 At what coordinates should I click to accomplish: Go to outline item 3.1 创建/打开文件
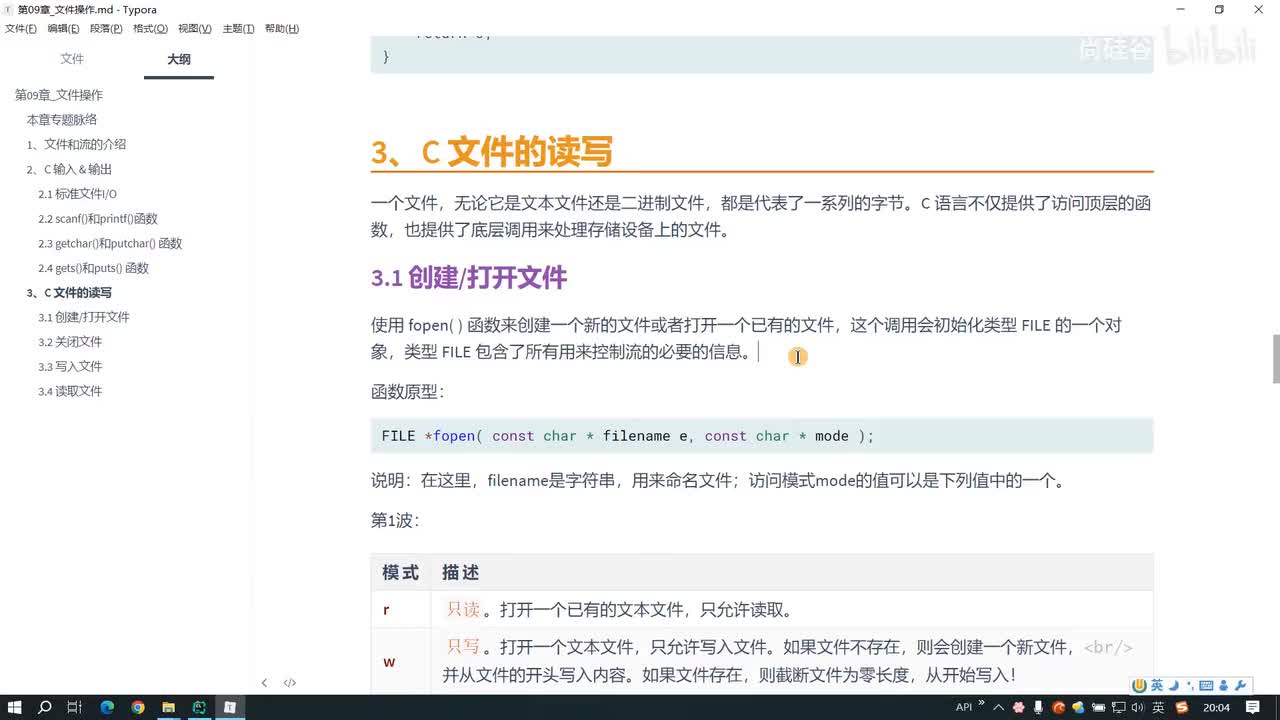pyautogui.click(x=84, y=317)
